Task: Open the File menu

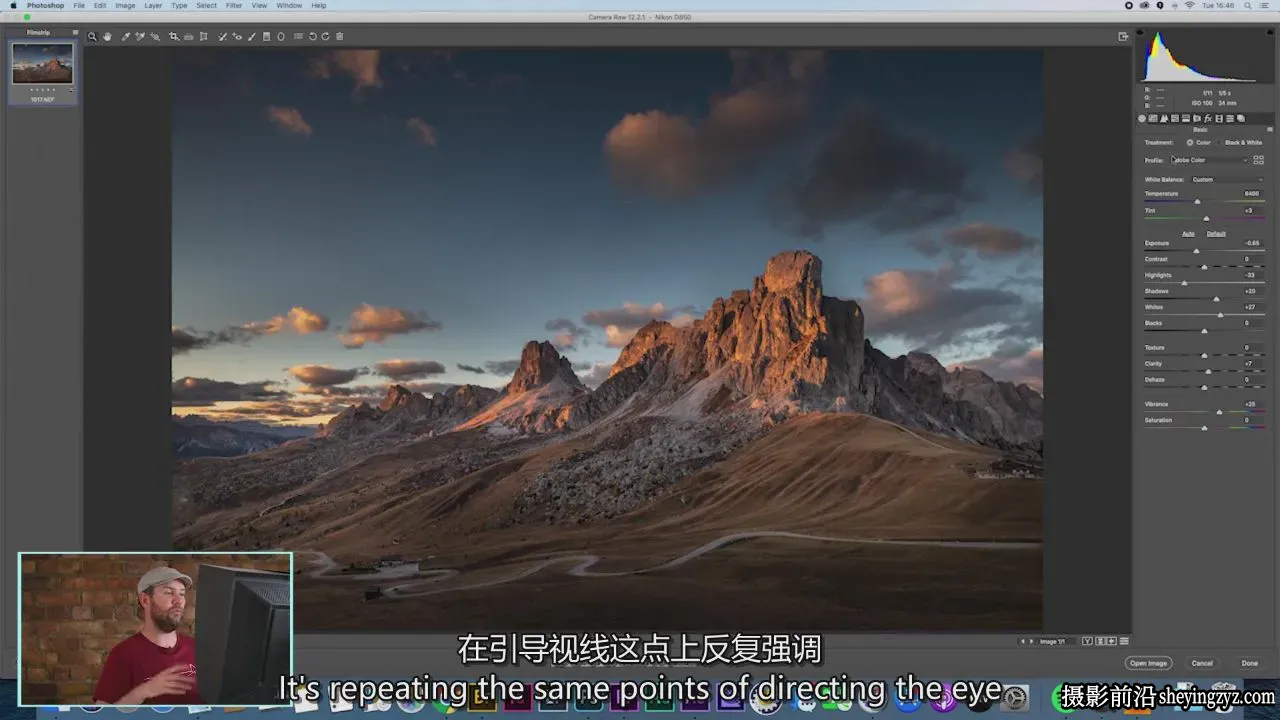Action: (x=79, y=6)
